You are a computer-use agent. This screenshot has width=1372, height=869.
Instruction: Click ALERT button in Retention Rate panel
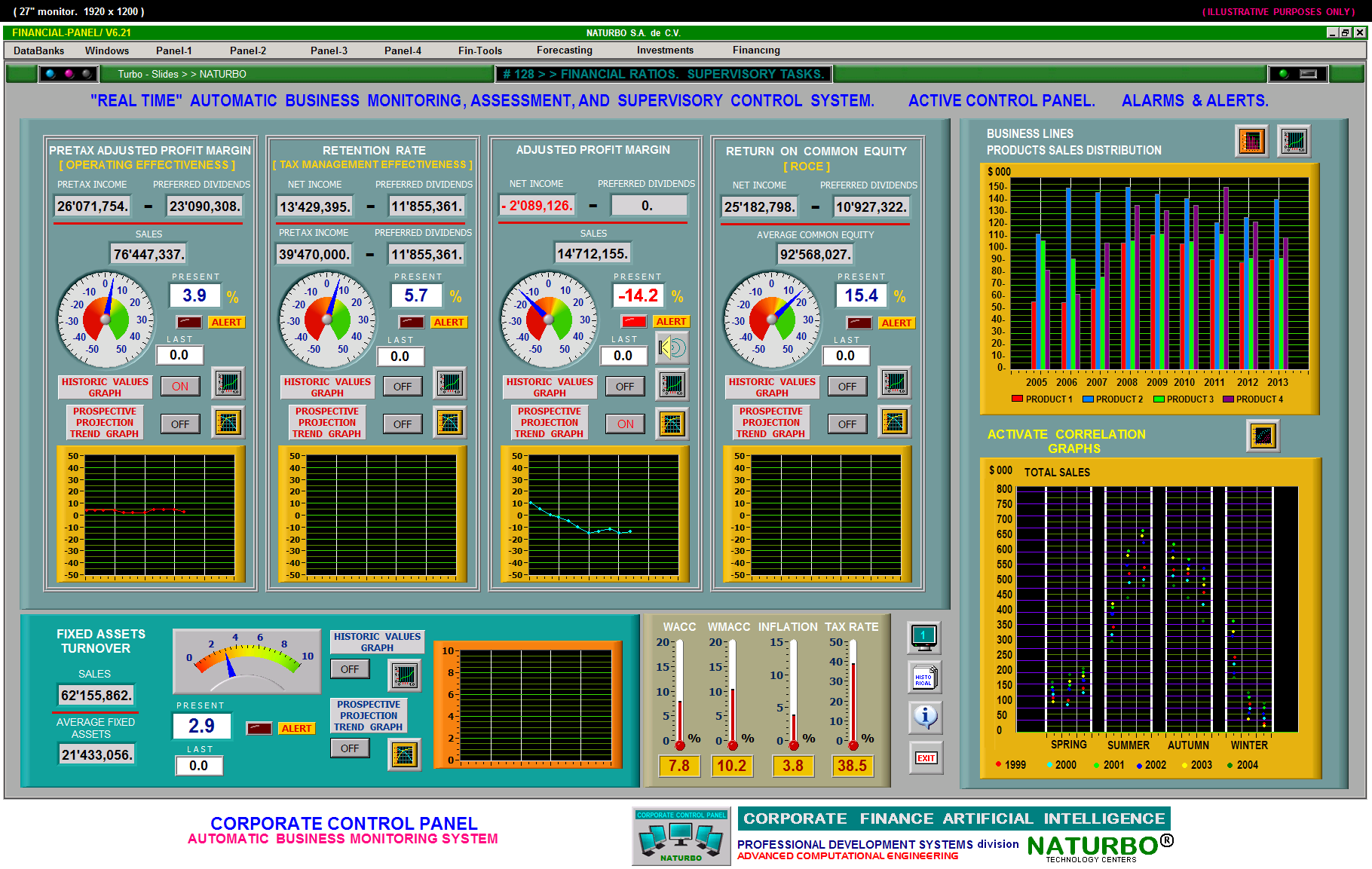click(449, 323)
